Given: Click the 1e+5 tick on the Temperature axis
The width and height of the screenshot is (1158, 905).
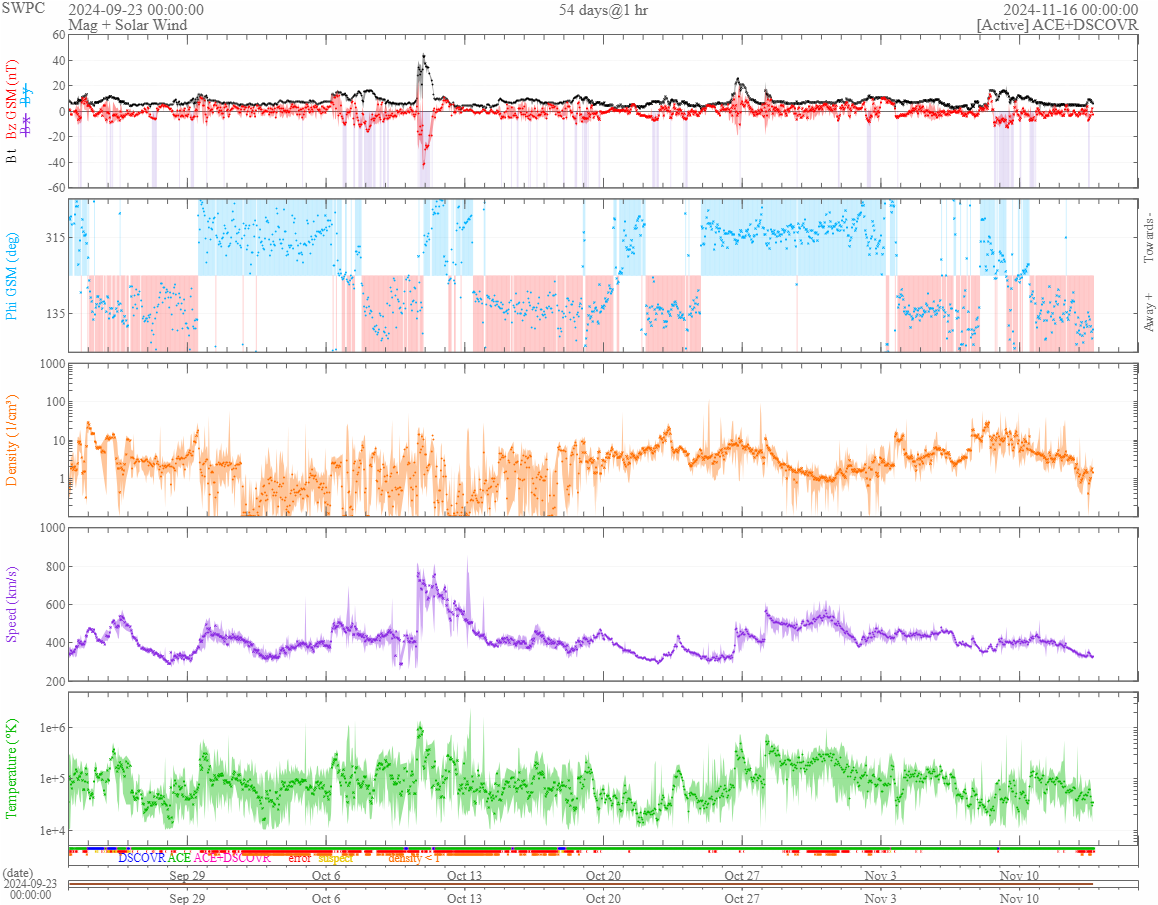Looking at the screenshot, I should click(52, 779).
